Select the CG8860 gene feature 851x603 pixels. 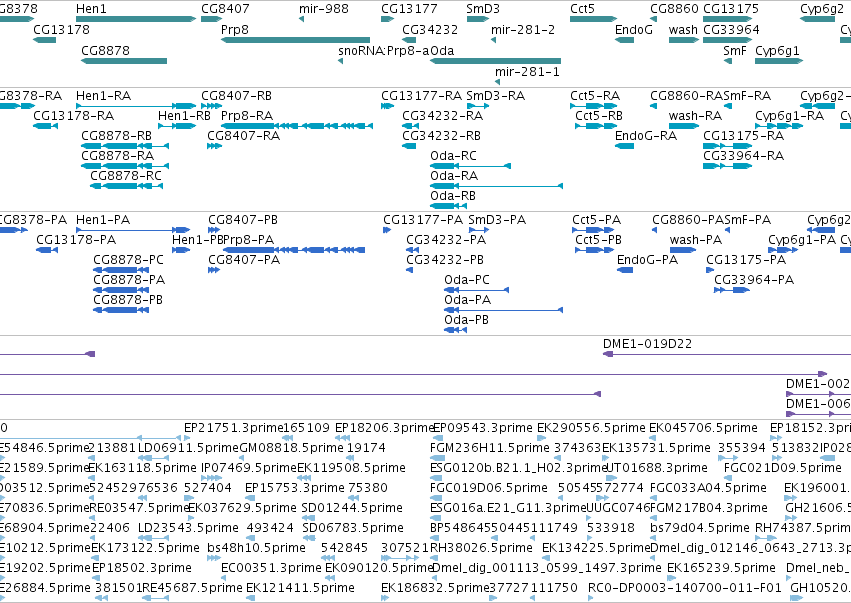[x=653, y=19]
